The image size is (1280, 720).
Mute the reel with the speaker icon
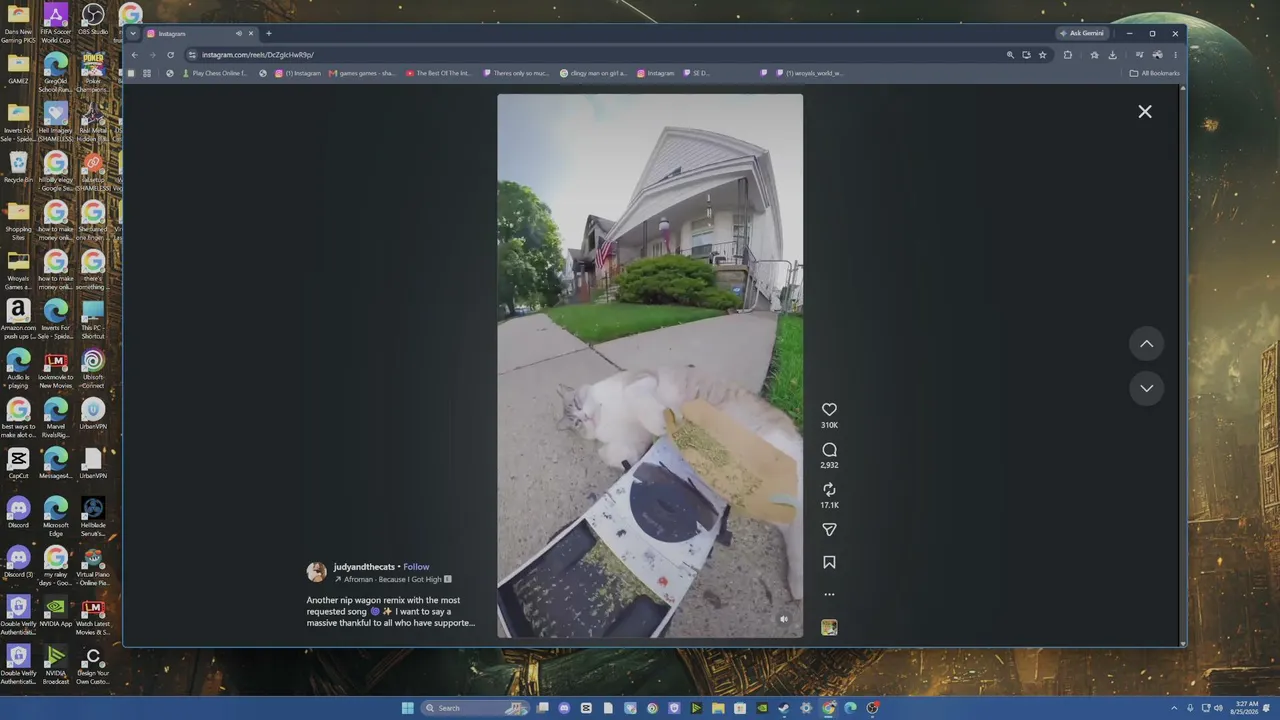784,619
